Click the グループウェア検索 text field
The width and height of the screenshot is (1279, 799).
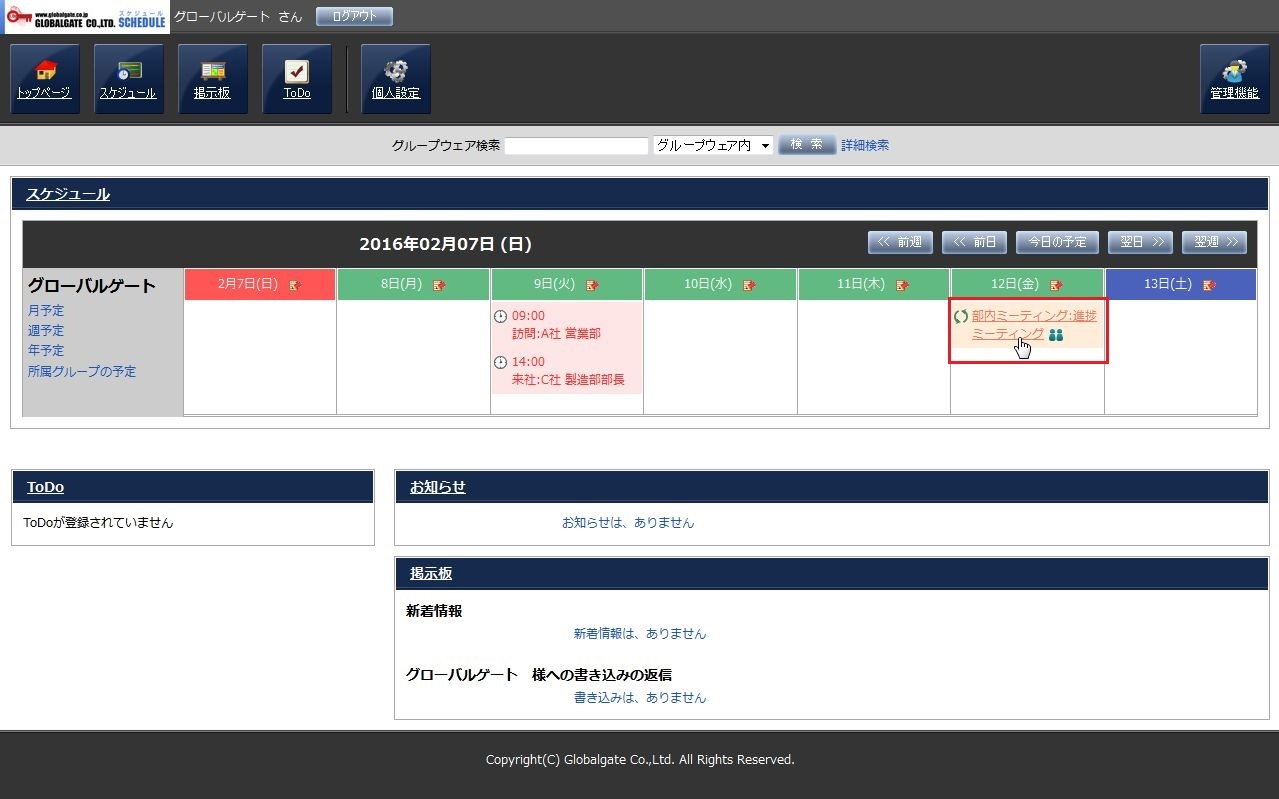576,146
